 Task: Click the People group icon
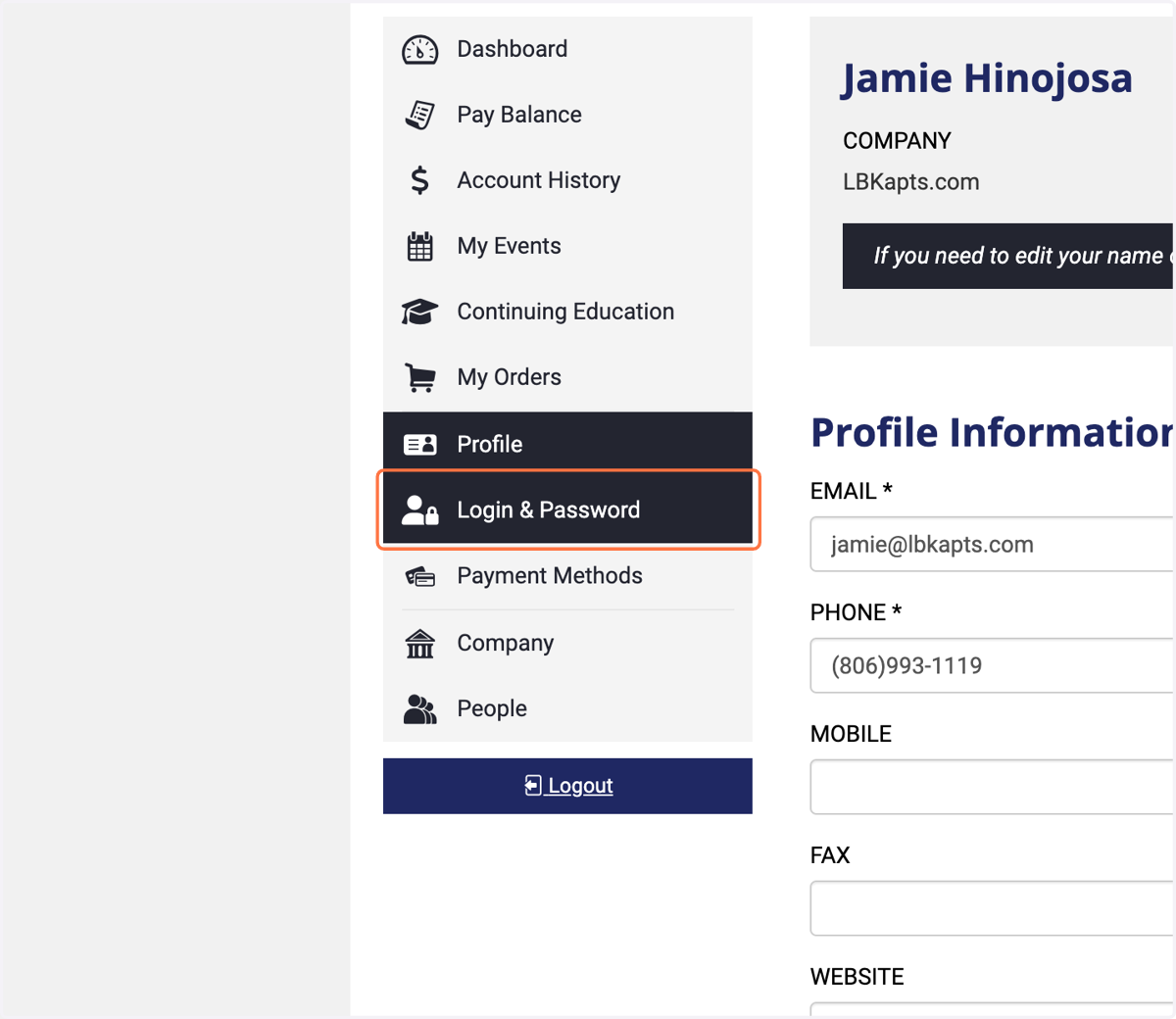point(419,709)
